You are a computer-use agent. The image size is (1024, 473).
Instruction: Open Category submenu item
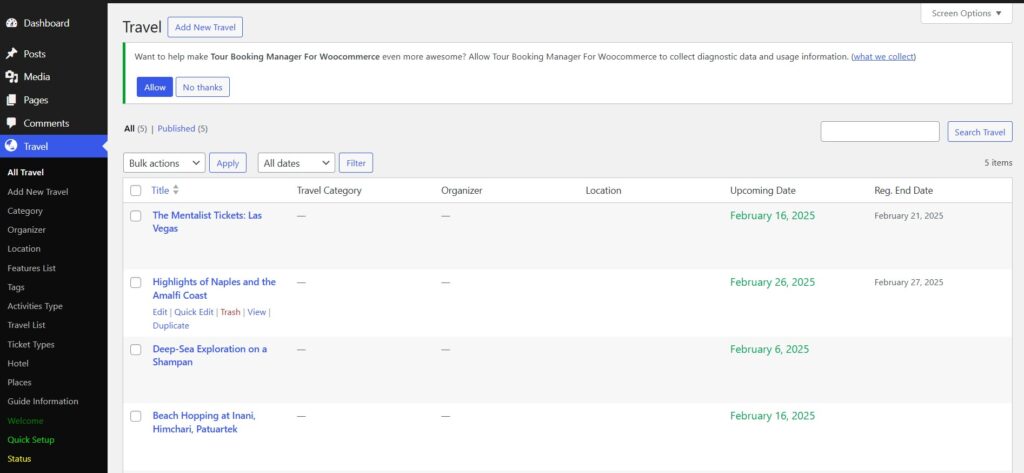[25, 211]
